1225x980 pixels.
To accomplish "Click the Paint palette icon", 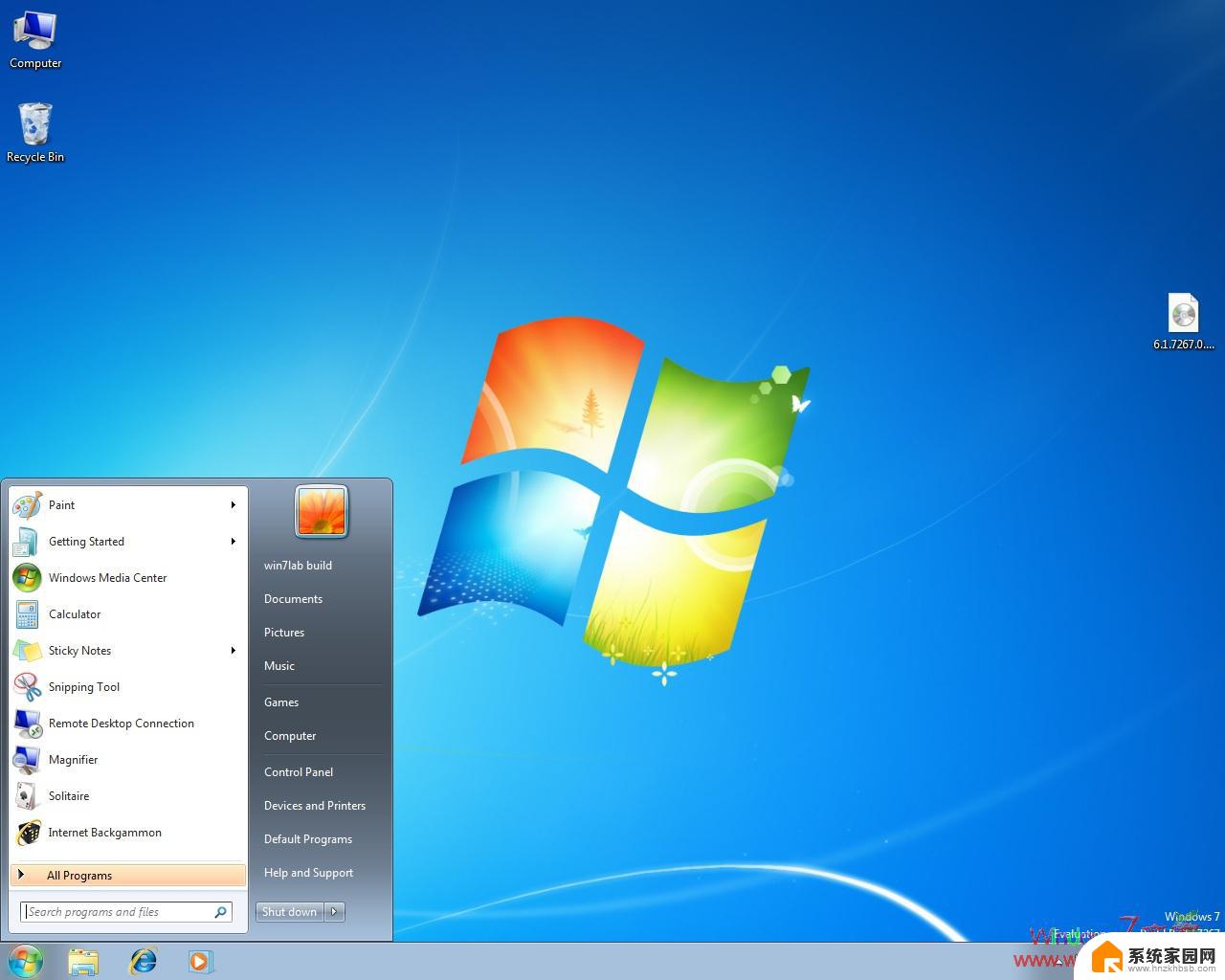I will pos(27,505).
